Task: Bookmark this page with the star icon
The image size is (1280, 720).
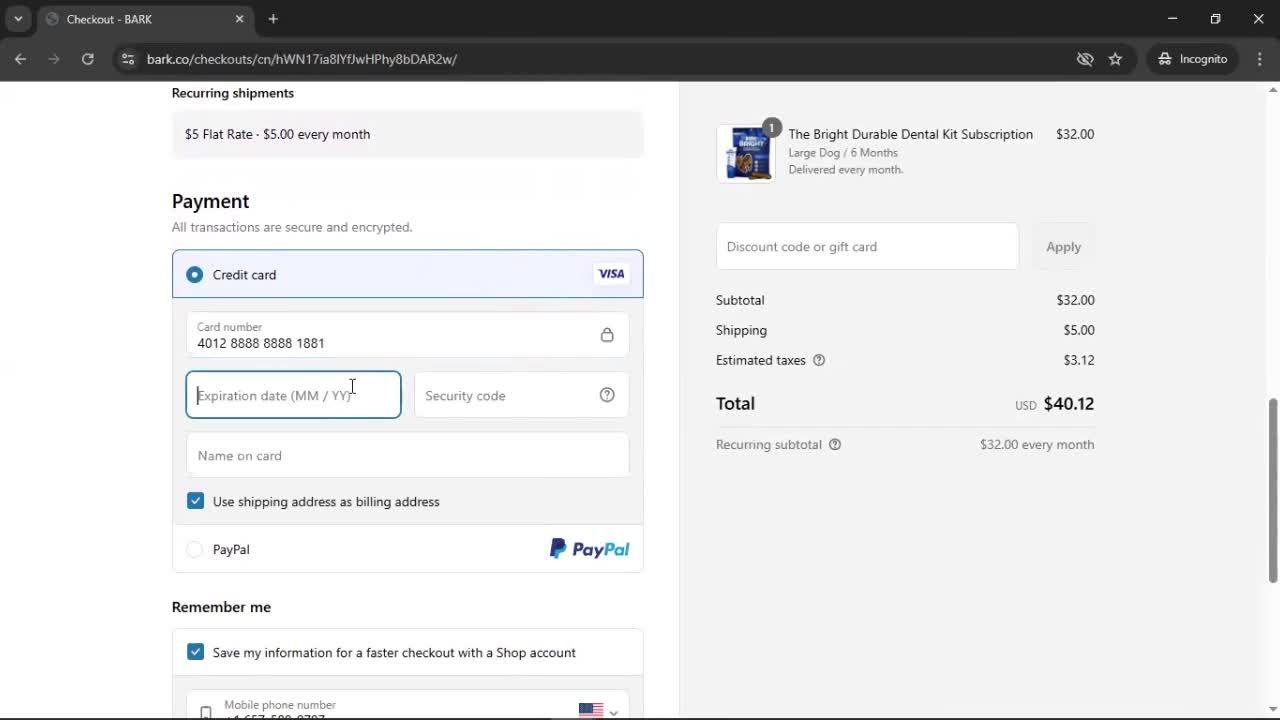Action: [1115, 59]
